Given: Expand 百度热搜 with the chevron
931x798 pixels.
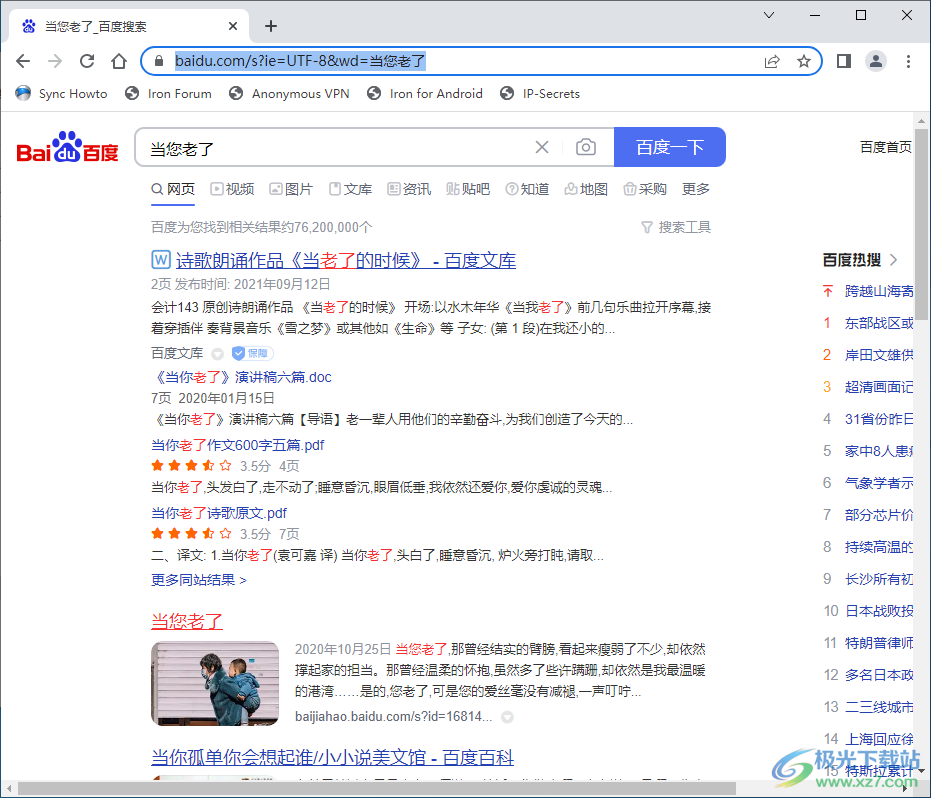Looking at the screenshot, I should [894, 260].
